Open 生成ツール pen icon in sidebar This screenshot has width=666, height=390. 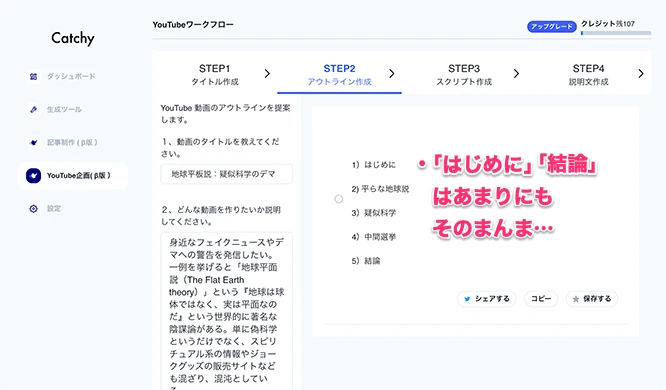(34, 109)
